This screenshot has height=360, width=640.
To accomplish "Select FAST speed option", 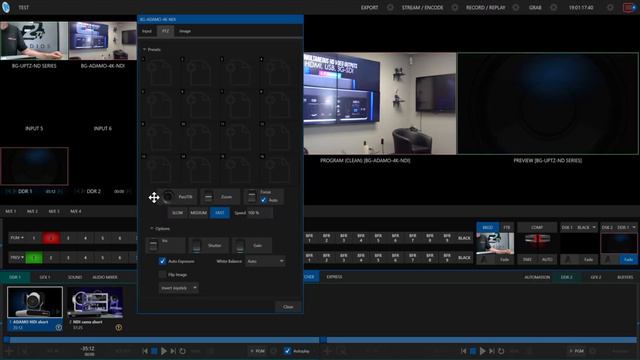I will point(220,213).
